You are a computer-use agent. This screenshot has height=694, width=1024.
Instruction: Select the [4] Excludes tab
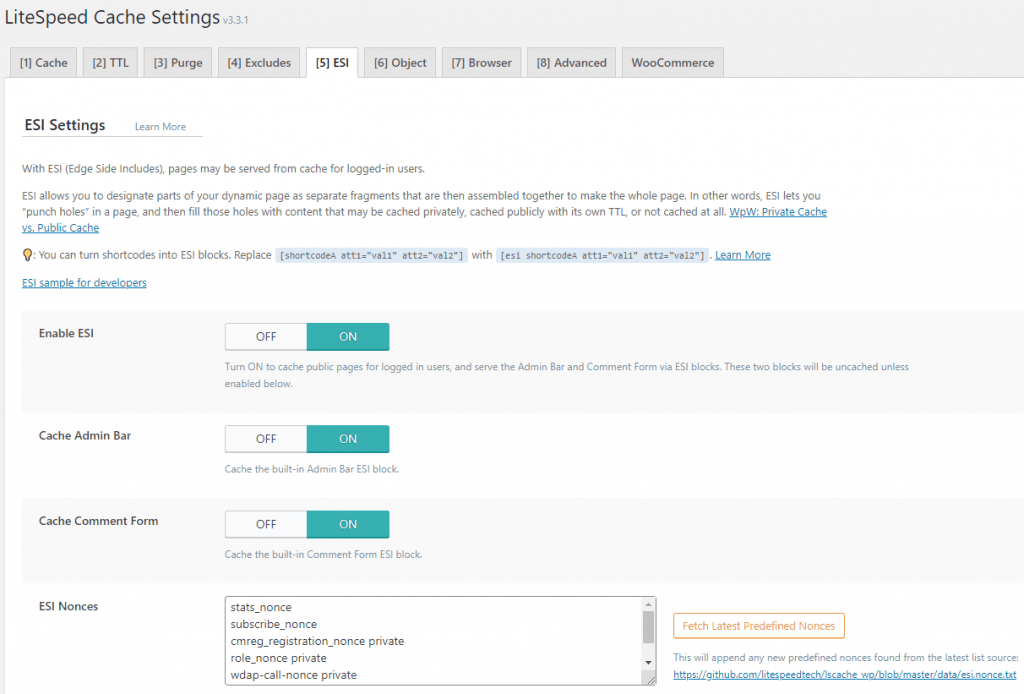259,62
